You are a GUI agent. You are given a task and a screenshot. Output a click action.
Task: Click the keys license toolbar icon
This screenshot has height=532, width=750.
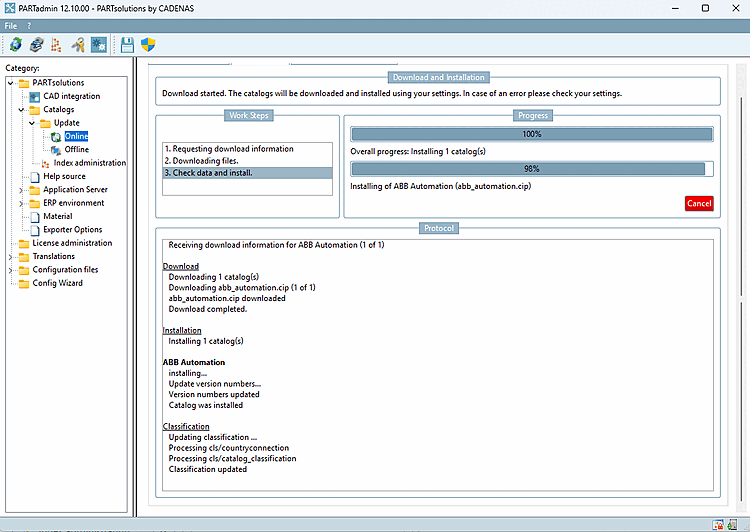(77, 45)
